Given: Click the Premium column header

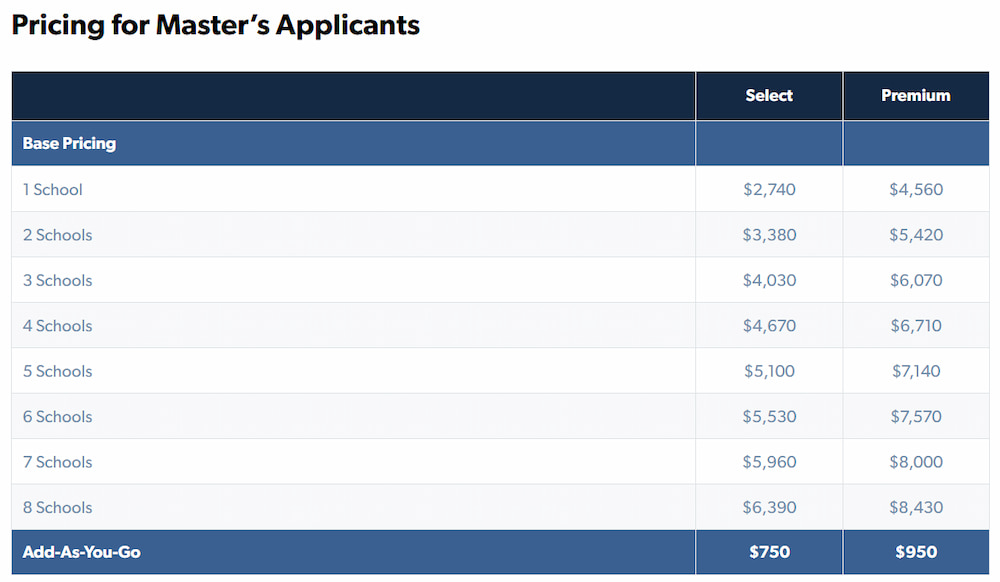Looking at the screenshot, I should point(916,96).
